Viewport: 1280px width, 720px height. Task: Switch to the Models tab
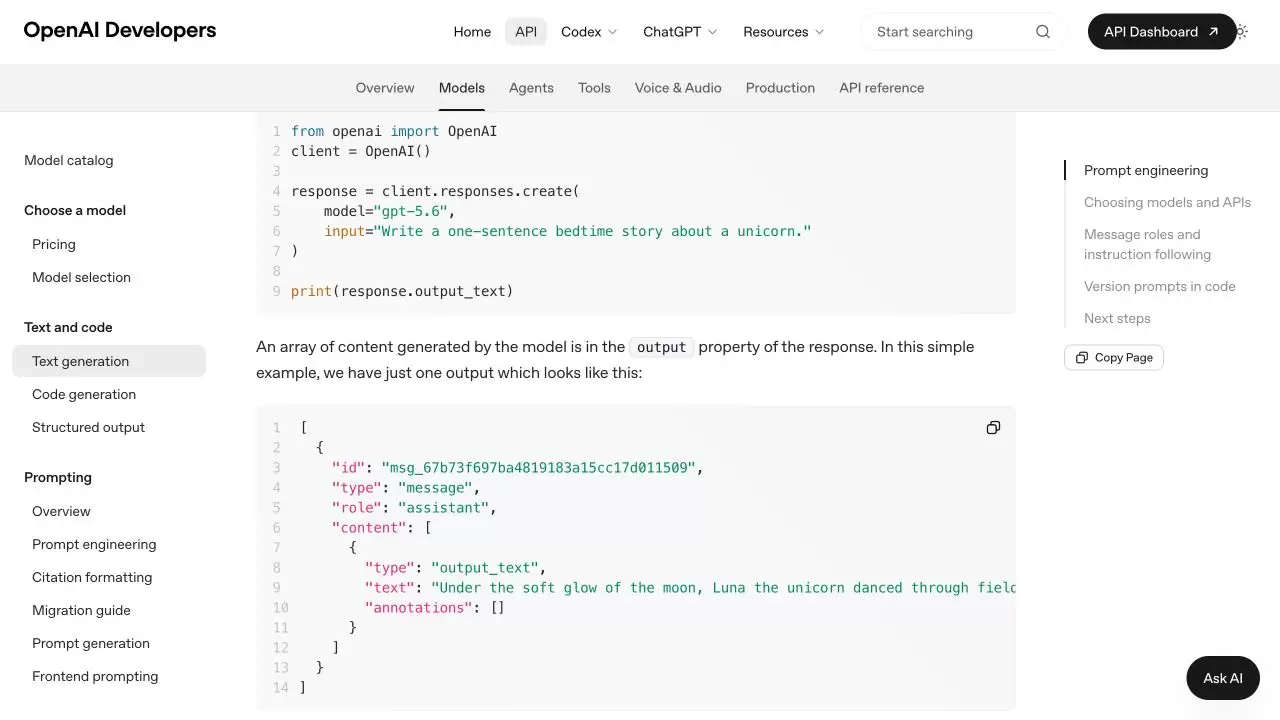click(462, 88)
